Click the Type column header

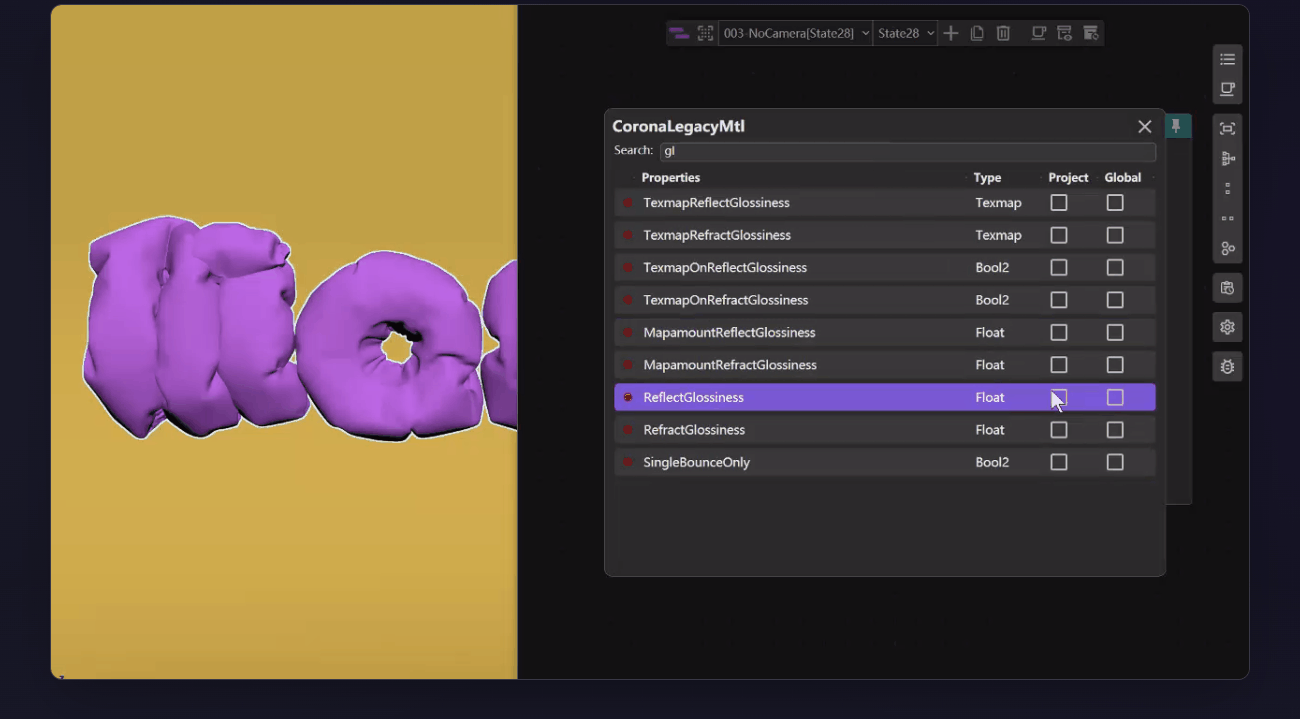987,178
